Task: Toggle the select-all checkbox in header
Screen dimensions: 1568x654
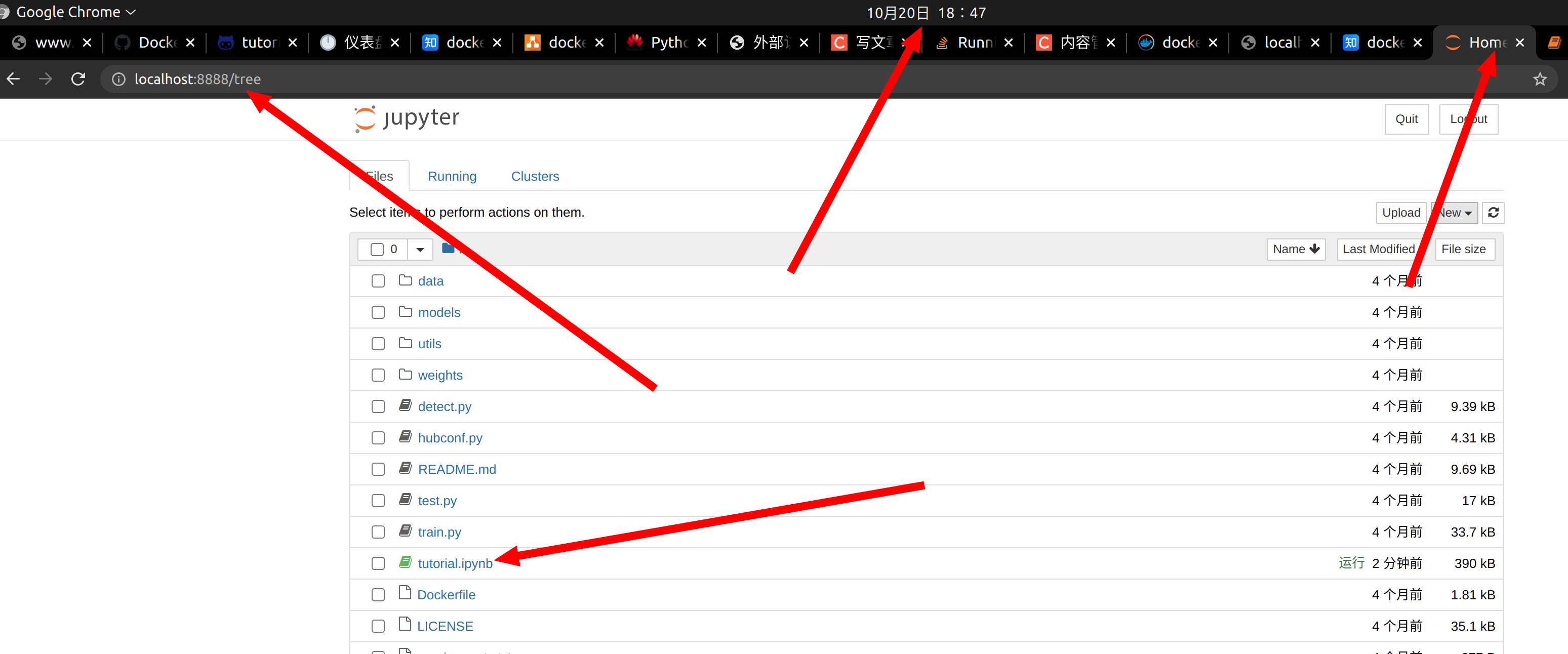Action: (377, 249)
